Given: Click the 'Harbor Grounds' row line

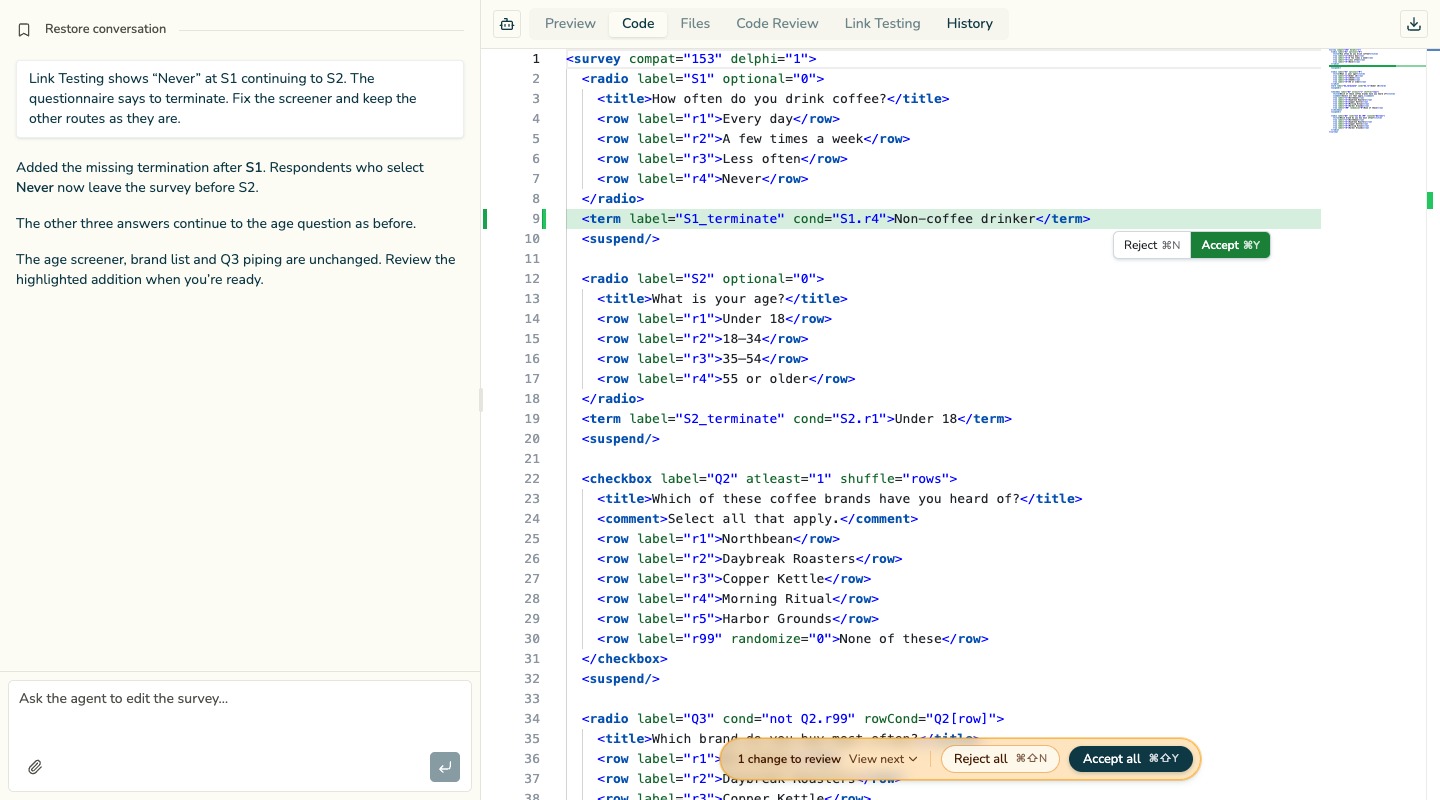Looking at the screenshot, I should pos(738,619).
